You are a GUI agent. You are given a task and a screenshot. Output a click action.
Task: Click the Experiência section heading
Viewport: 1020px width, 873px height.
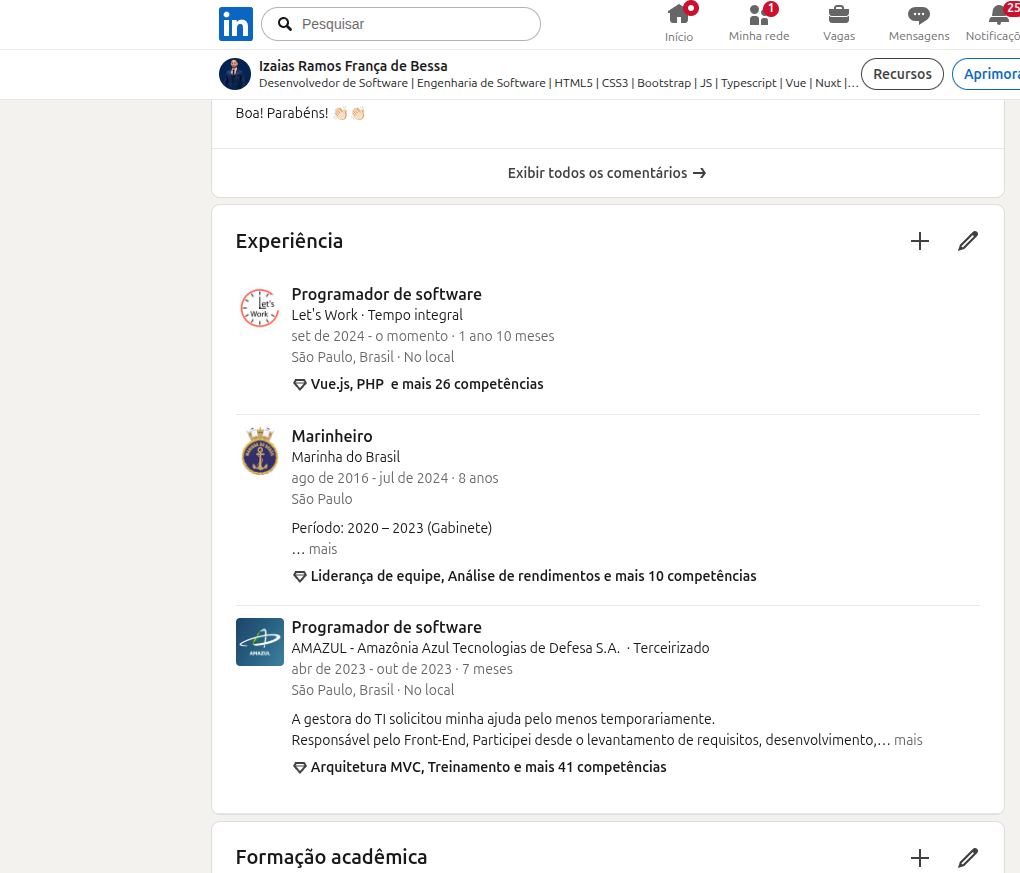pos(289,241)
